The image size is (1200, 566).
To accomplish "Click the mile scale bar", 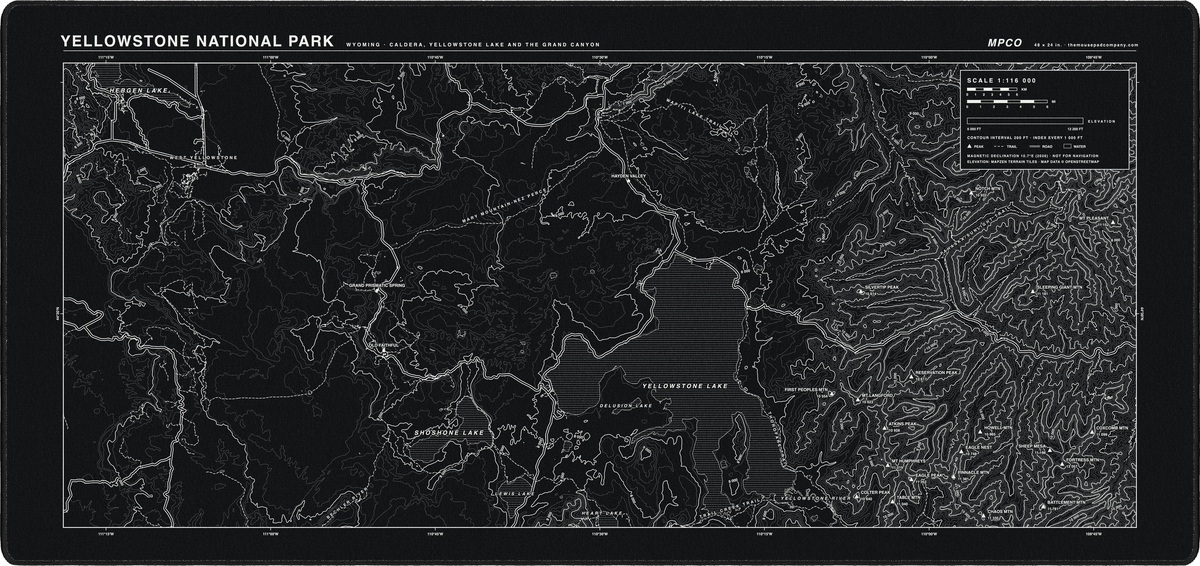I will click(x=1007, y=101).
